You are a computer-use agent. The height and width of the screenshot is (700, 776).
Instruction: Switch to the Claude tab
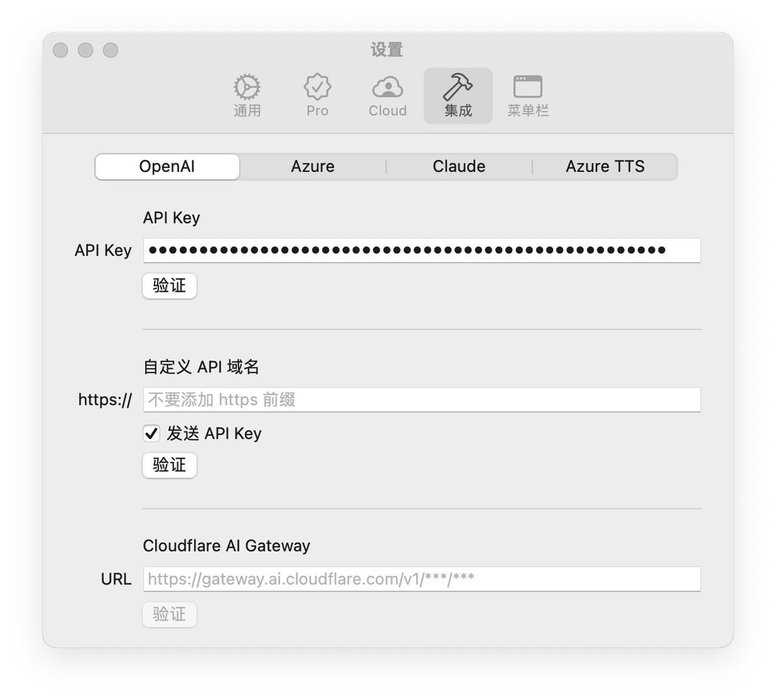click(x=459, y=167)
